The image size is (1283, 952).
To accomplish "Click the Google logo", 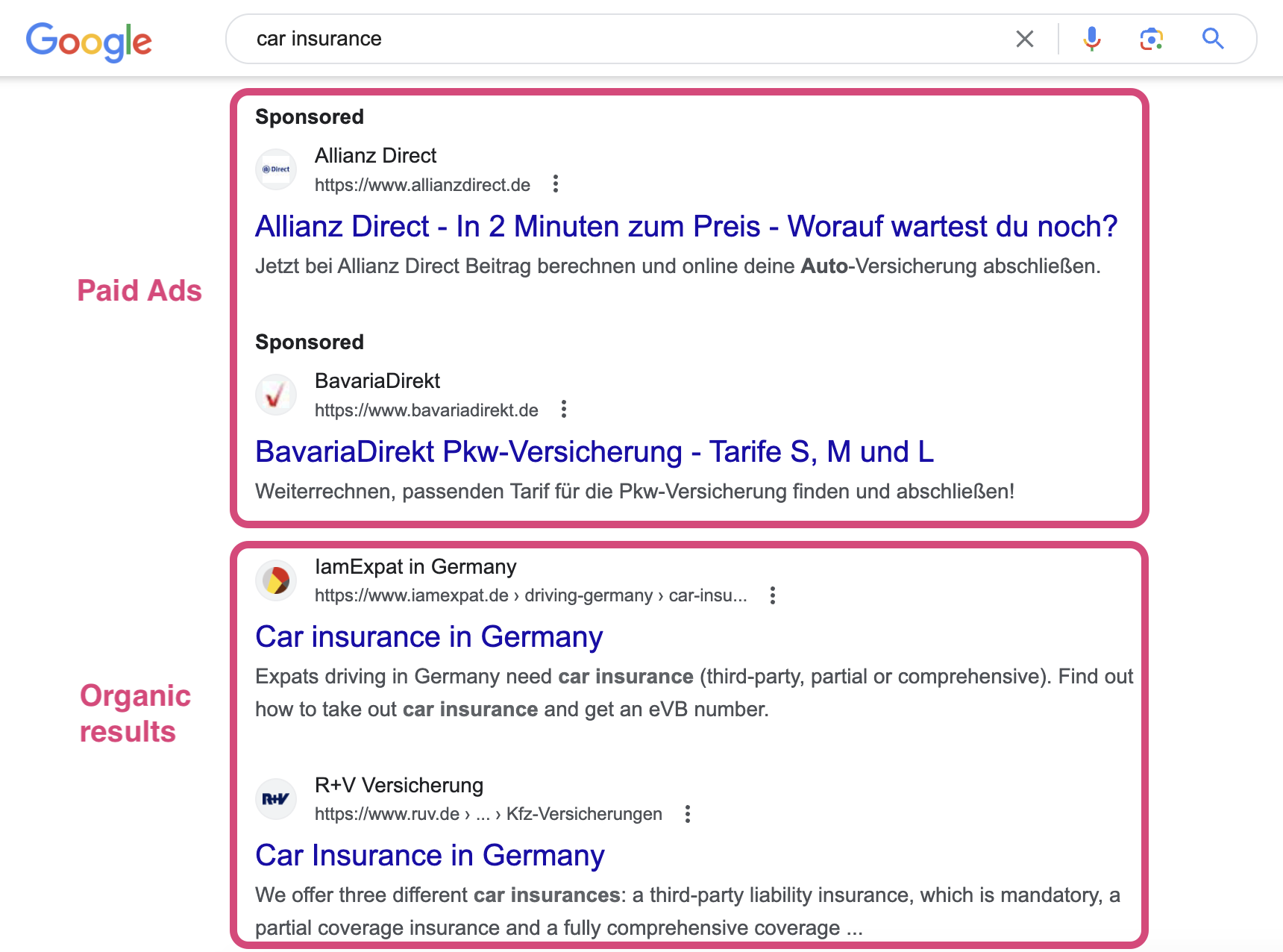I will 89,41.
